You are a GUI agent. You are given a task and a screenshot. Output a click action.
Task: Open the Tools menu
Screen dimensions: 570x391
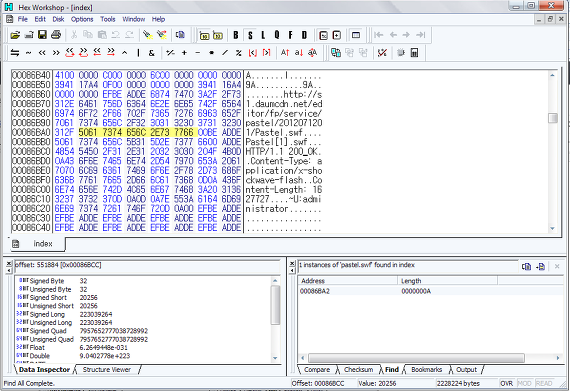pyautogui.click(x=108, y=19)
